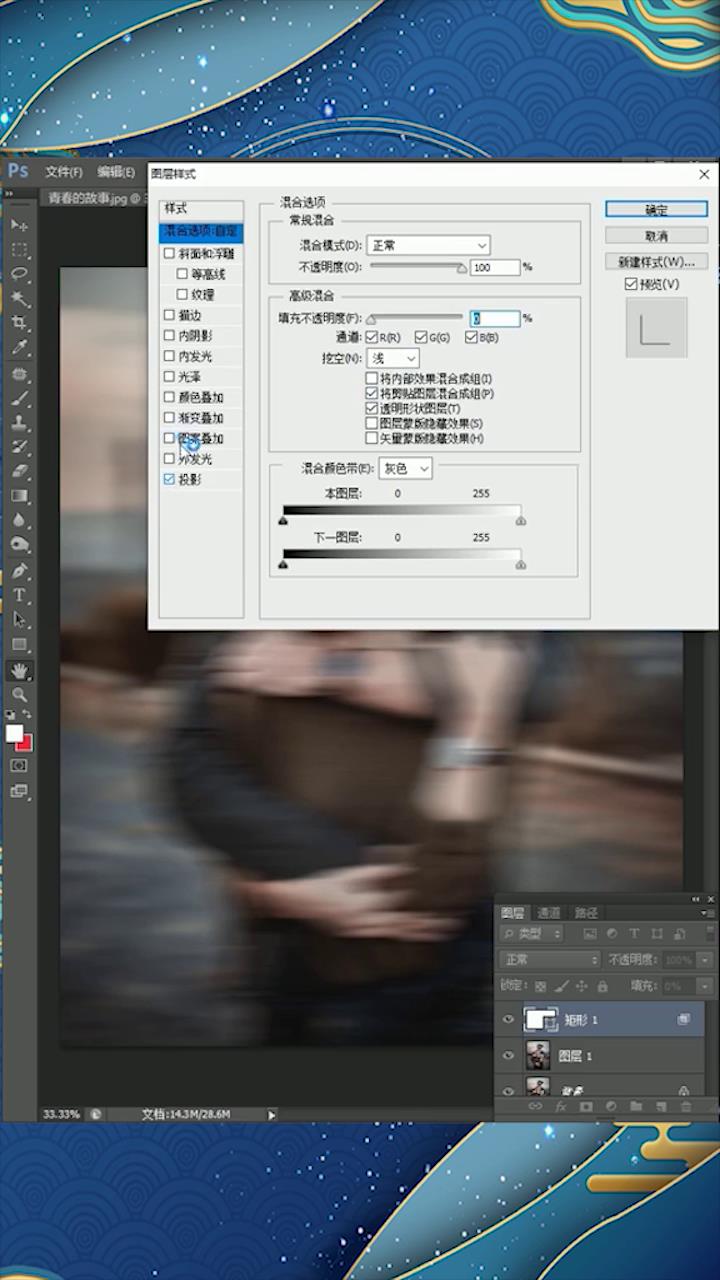Enable the 内阴影 style checkbox
Screen dimensions: 720x1280
tap(169, 336)
